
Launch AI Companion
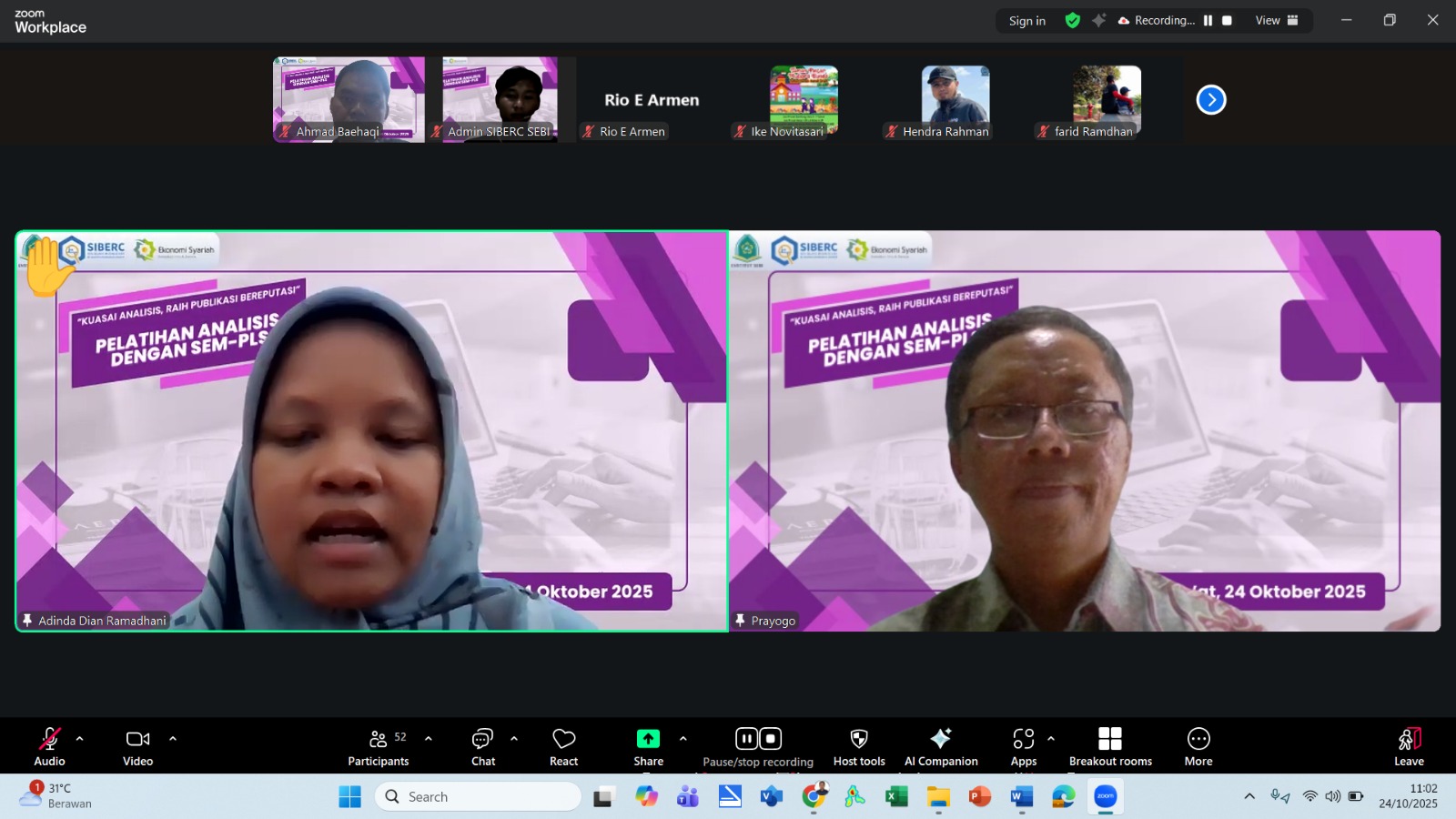[941, 746]
